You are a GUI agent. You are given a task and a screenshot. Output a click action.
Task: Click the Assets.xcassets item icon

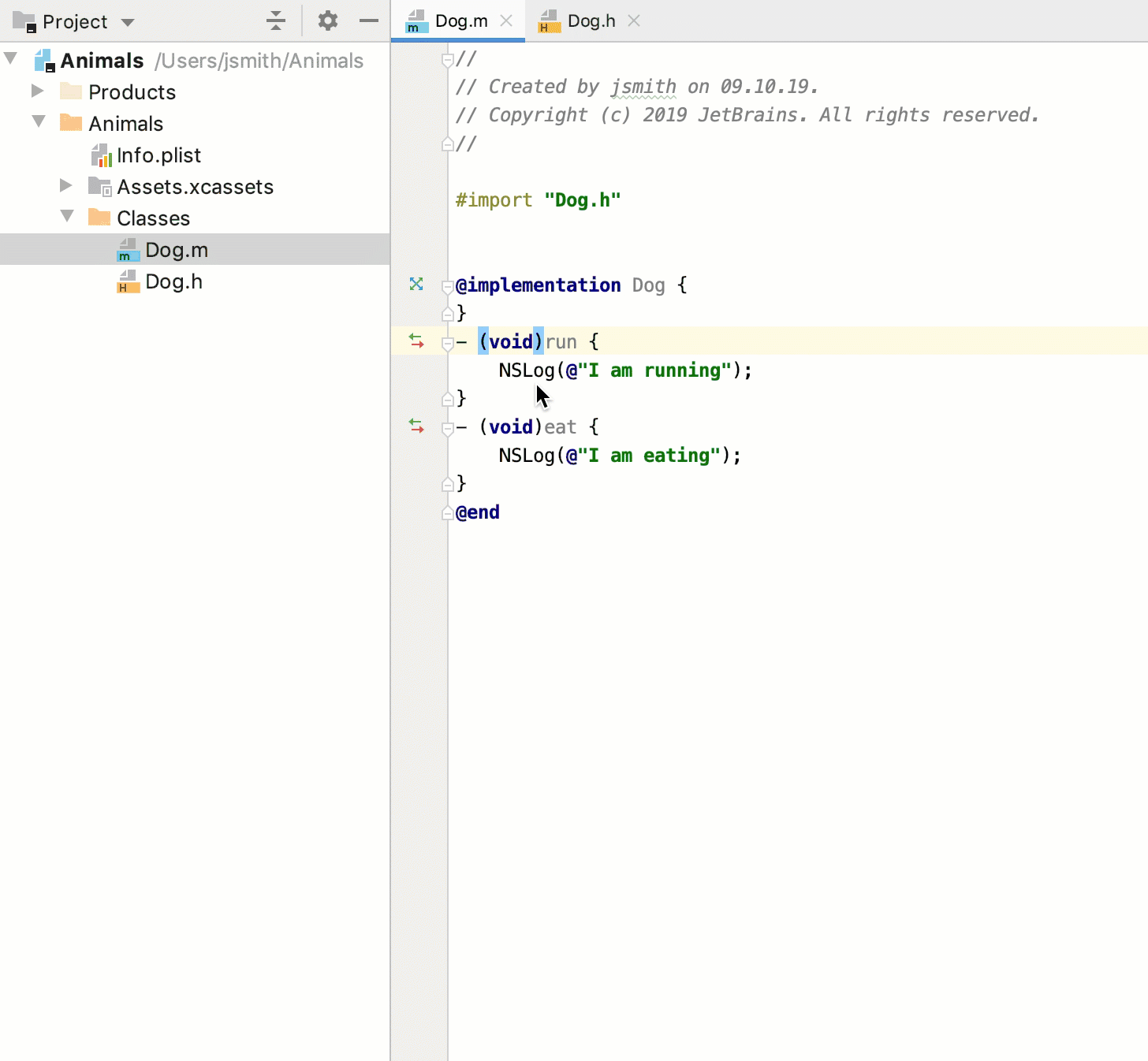tap(99, 187)
